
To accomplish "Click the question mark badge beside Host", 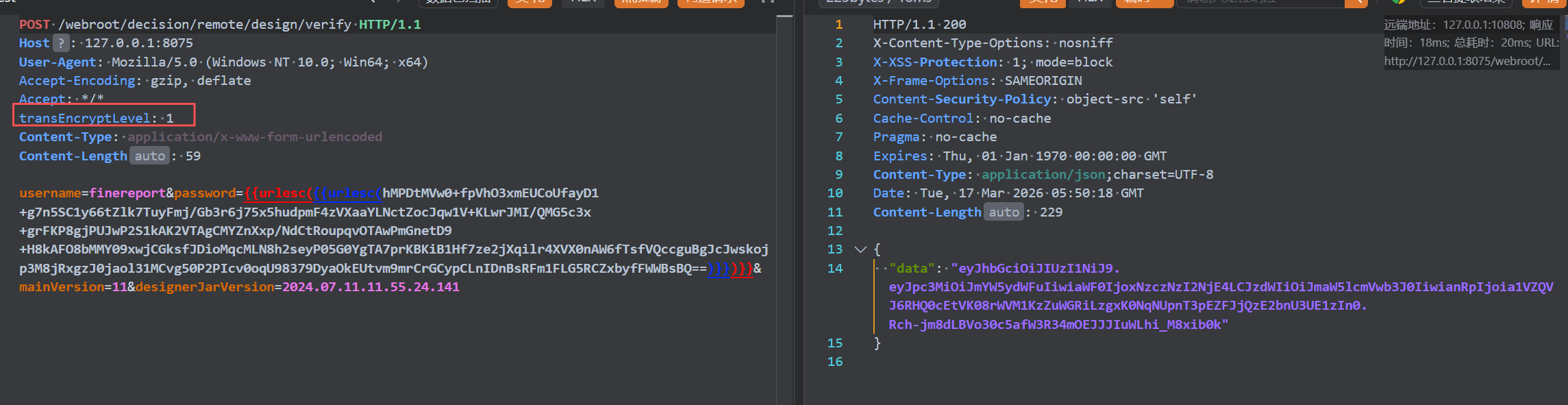I will (x=61, y=43).
